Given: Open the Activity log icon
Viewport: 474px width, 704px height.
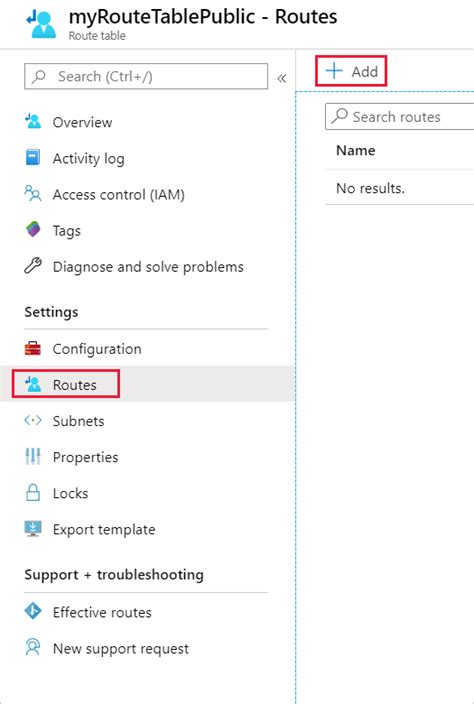Looking at the screenshot, I should [x=33, y=158].
